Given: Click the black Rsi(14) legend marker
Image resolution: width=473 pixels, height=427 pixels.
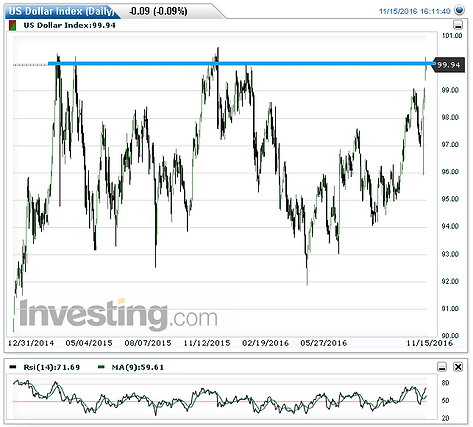Looking at the screenshot, I should point(13,367).
